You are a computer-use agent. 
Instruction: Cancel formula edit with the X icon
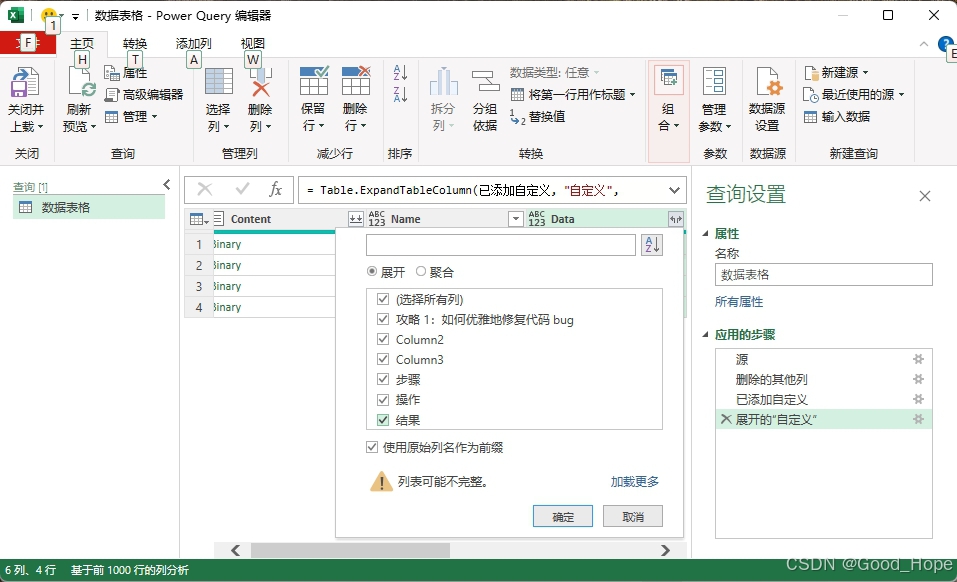point(205,189)
